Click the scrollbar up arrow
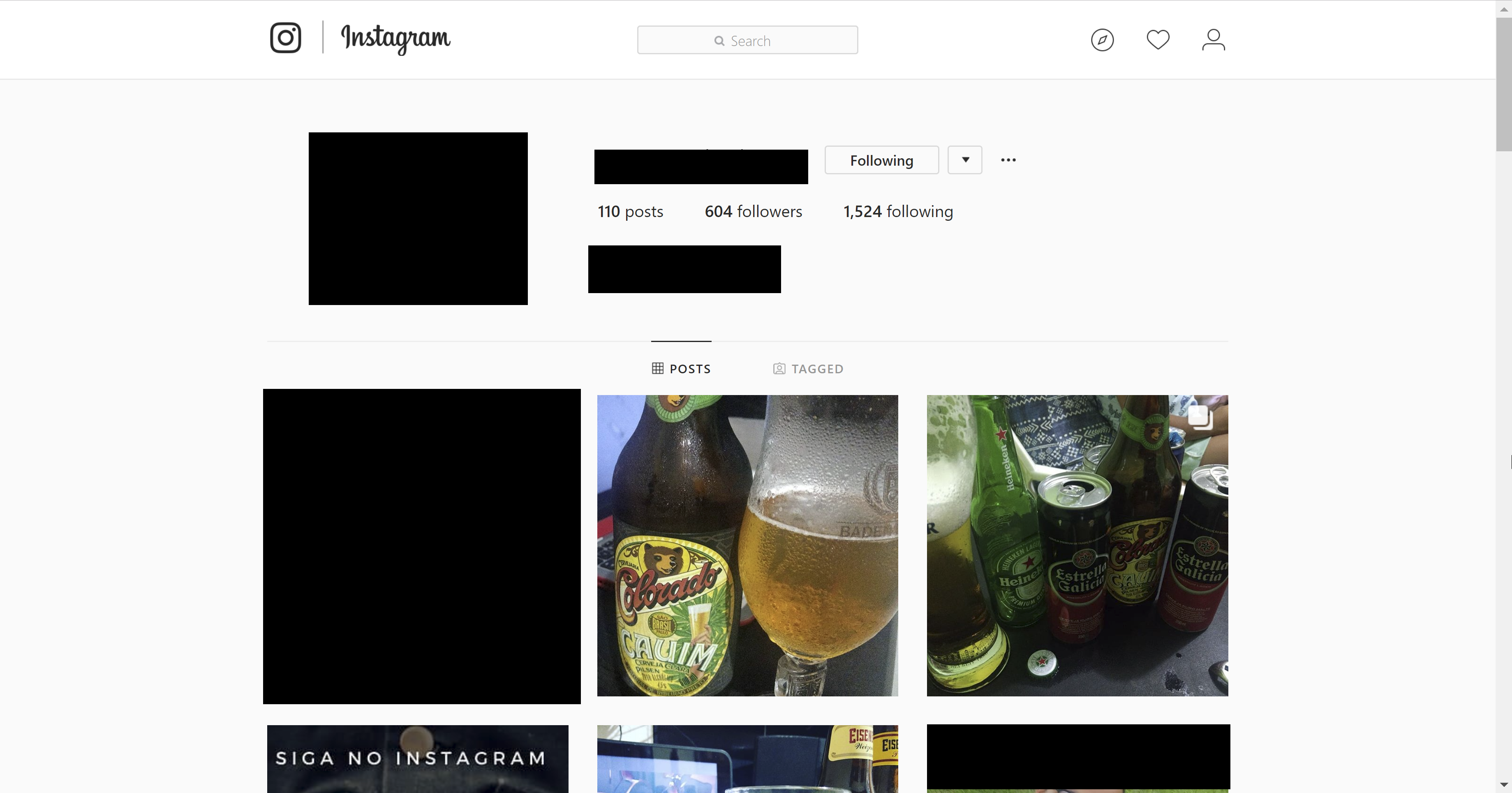This screenshot has width=1512, height=793. [1504, 9]
